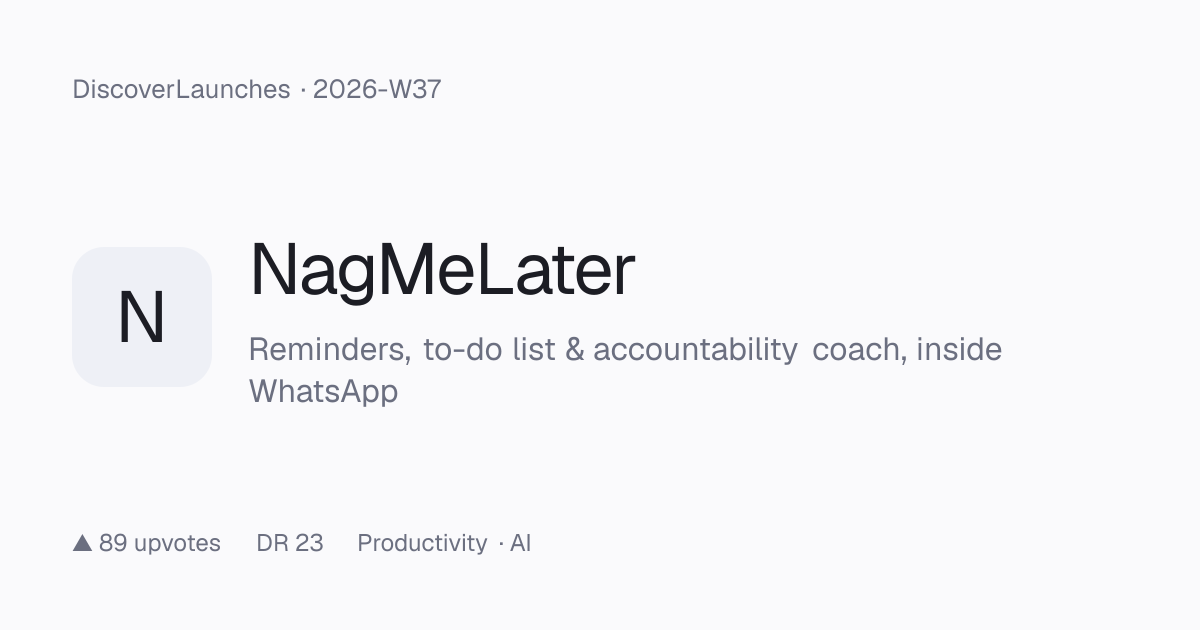Open the AI category tag
The image size is (1200, 630).
click(x=521, y=543)
